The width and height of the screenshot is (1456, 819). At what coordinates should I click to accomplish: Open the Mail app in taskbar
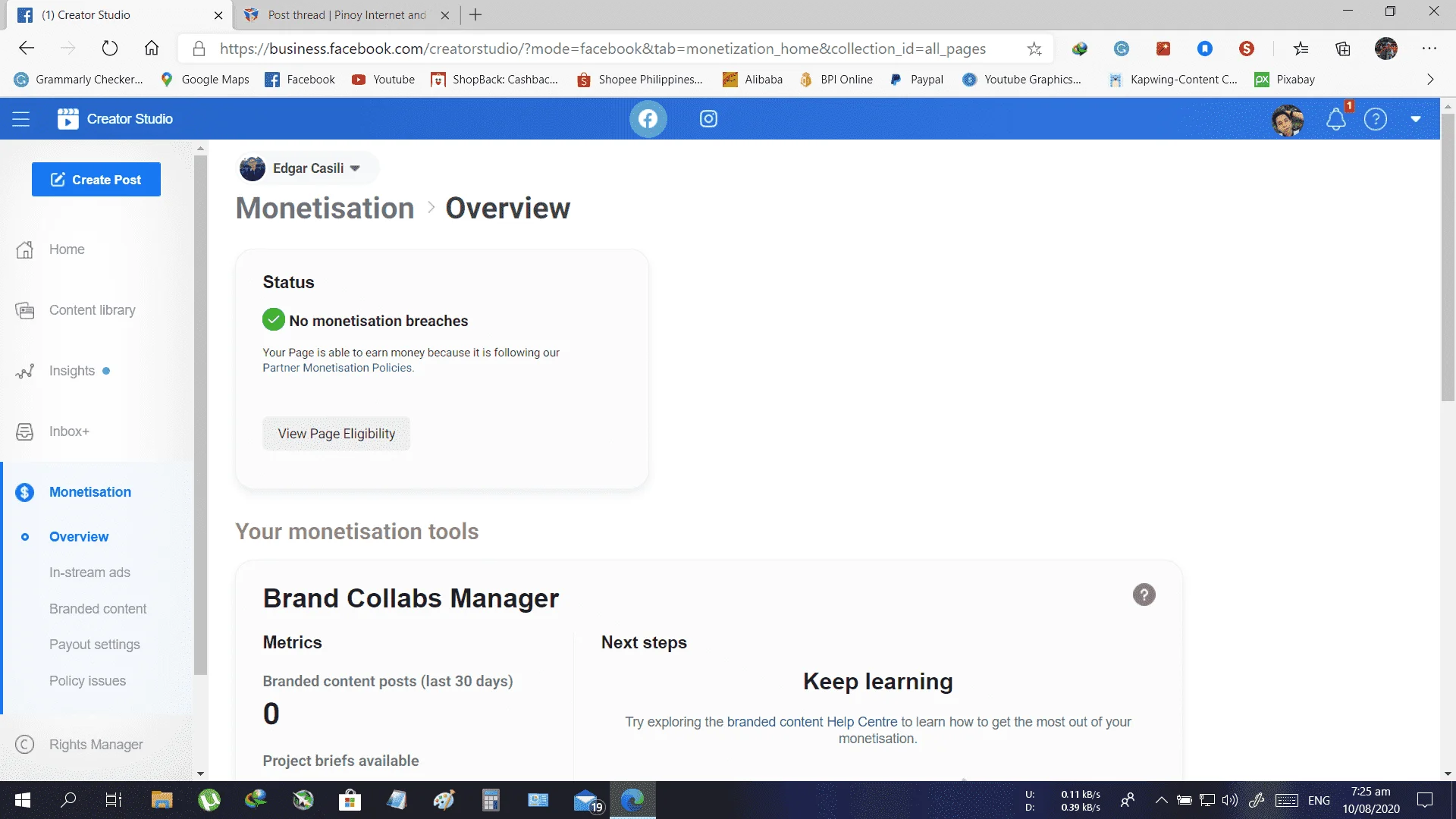point(587,800)
